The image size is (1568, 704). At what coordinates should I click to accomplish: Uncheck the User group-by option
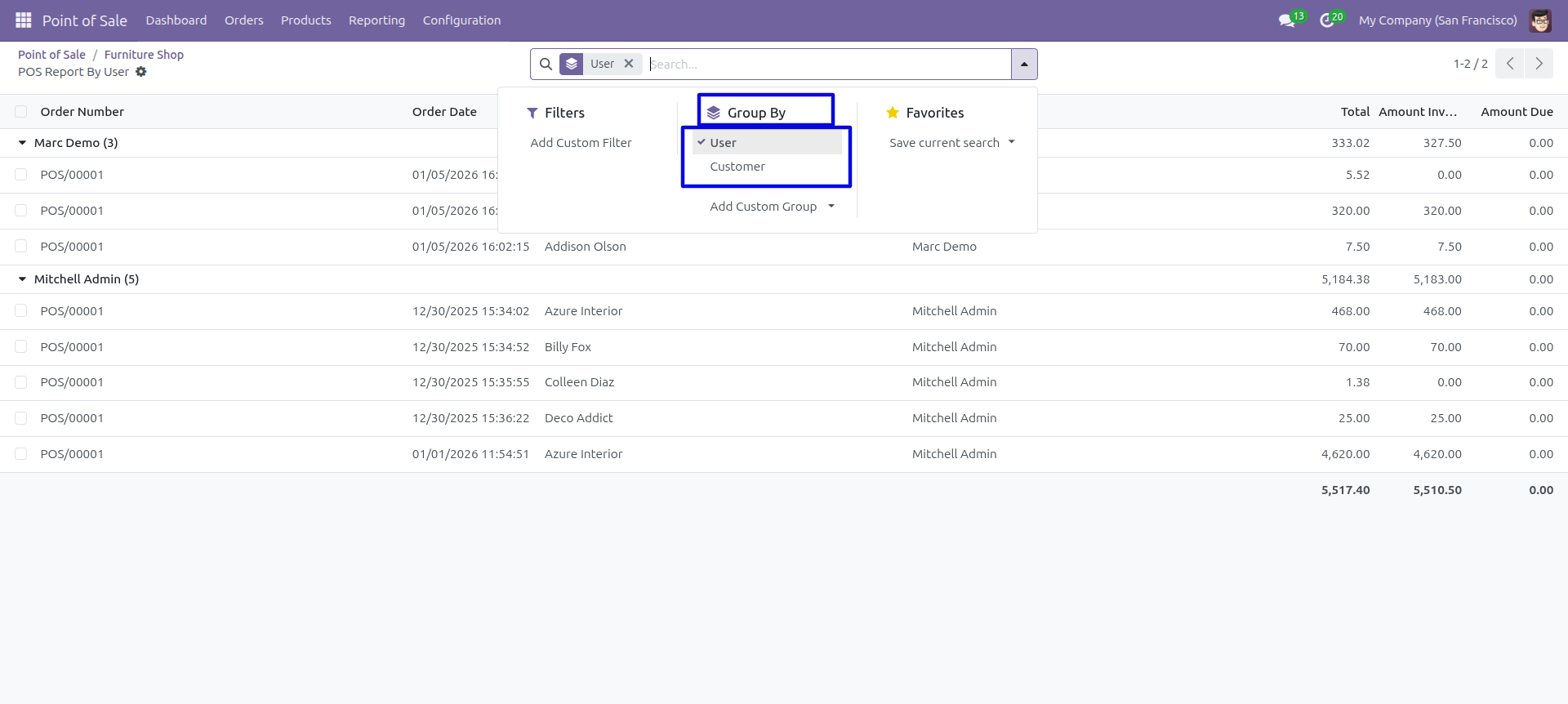(767, 143)
